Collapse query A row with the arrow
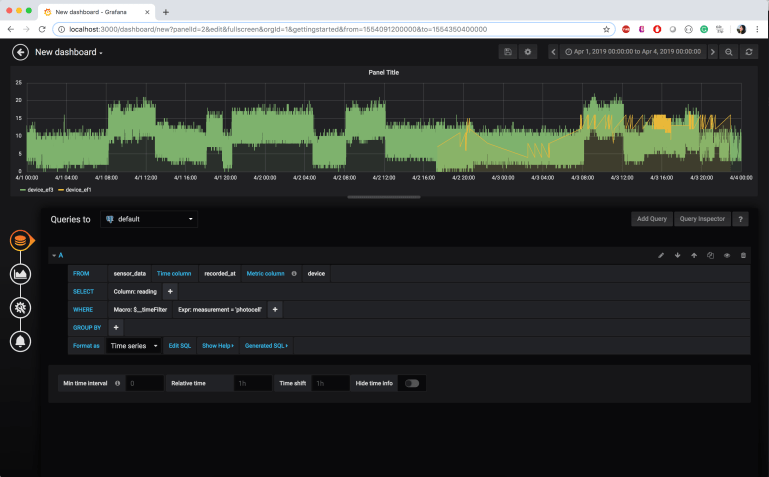 pos(54,255)
